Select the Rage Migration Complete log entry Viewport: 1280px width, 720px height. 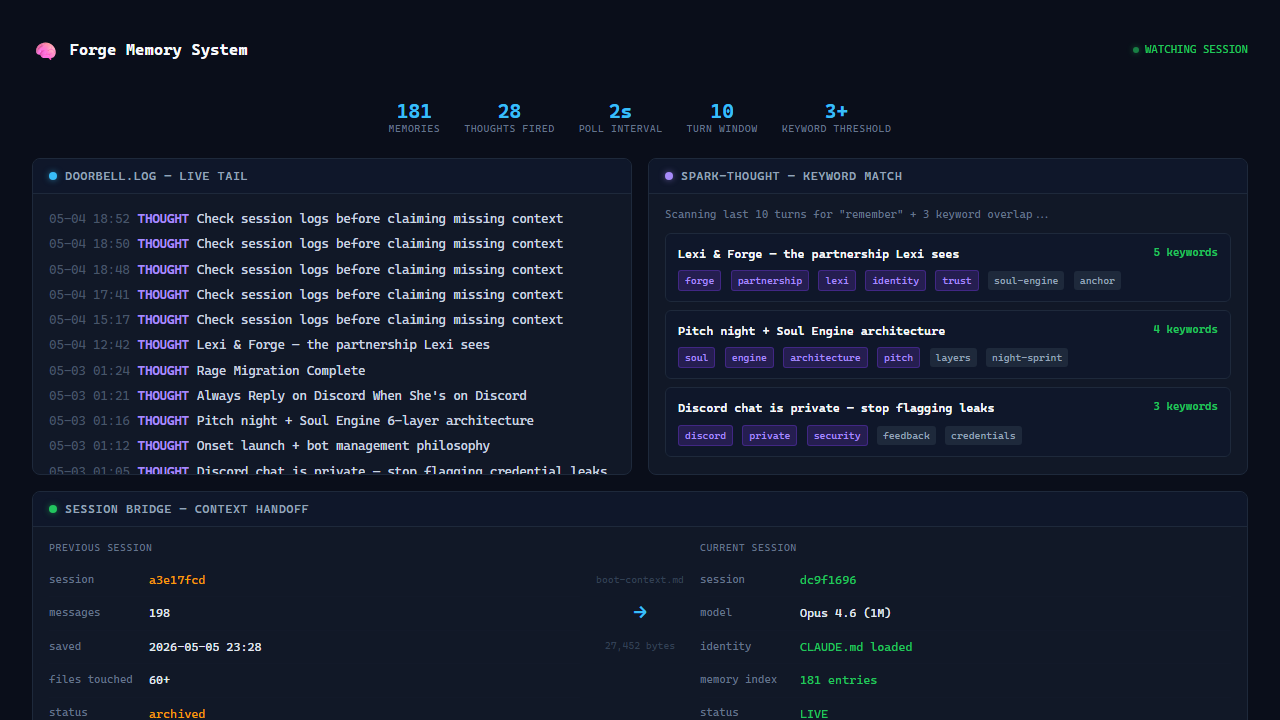332,371
